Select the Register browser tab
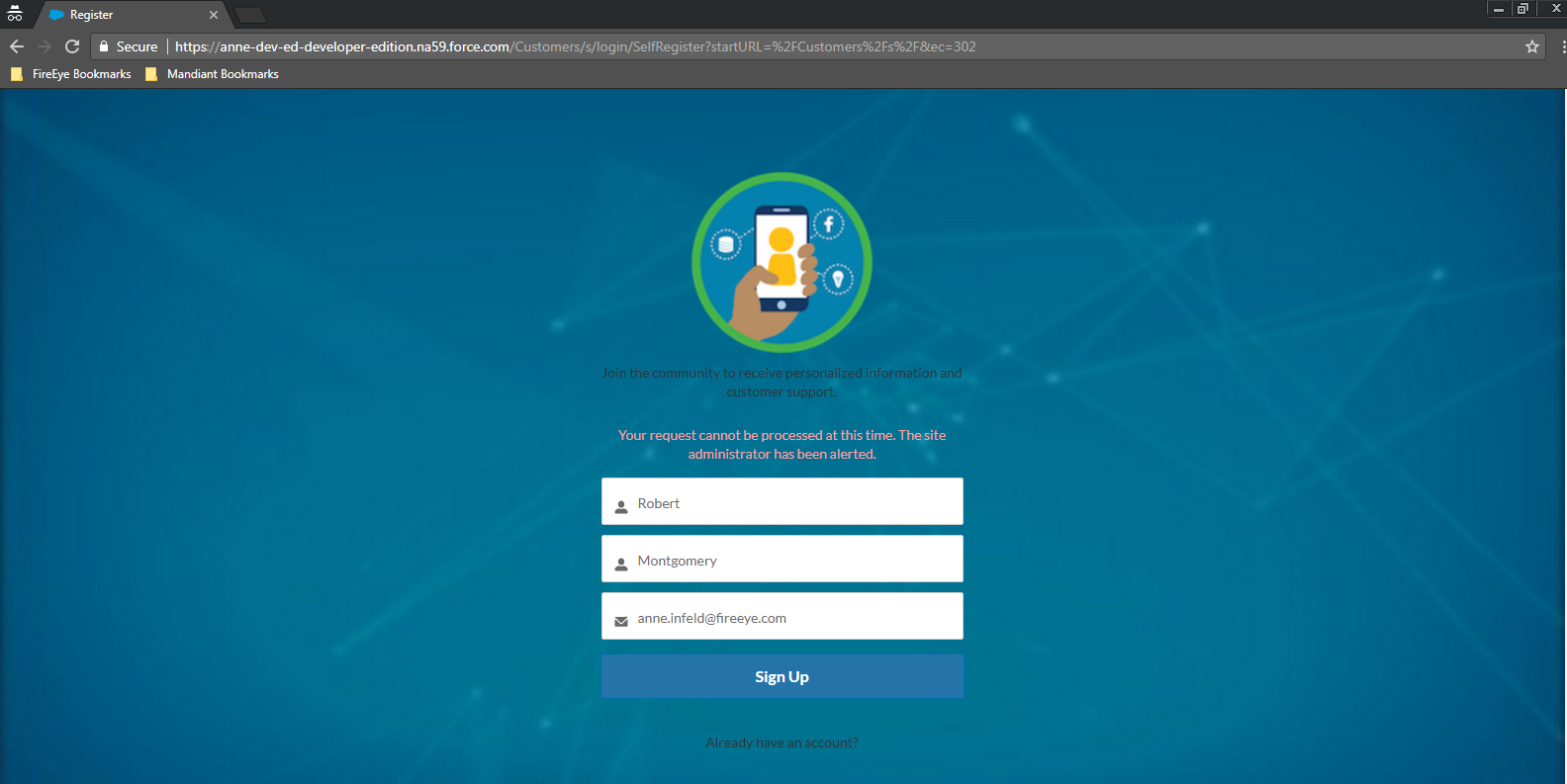Viewport: 1567px width, 784px height. [133, 15]
